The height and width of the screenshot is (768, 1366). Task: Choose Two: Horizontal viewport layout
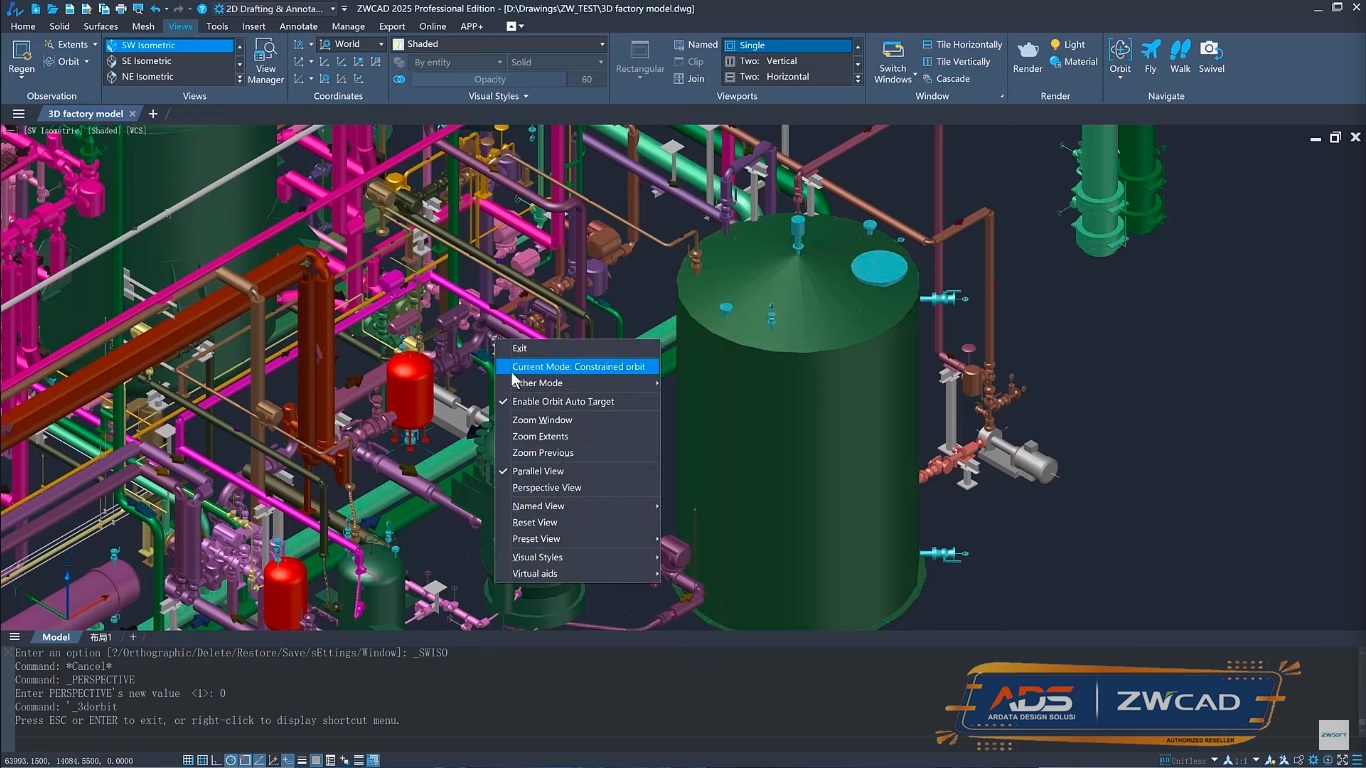tap(789, 77)
